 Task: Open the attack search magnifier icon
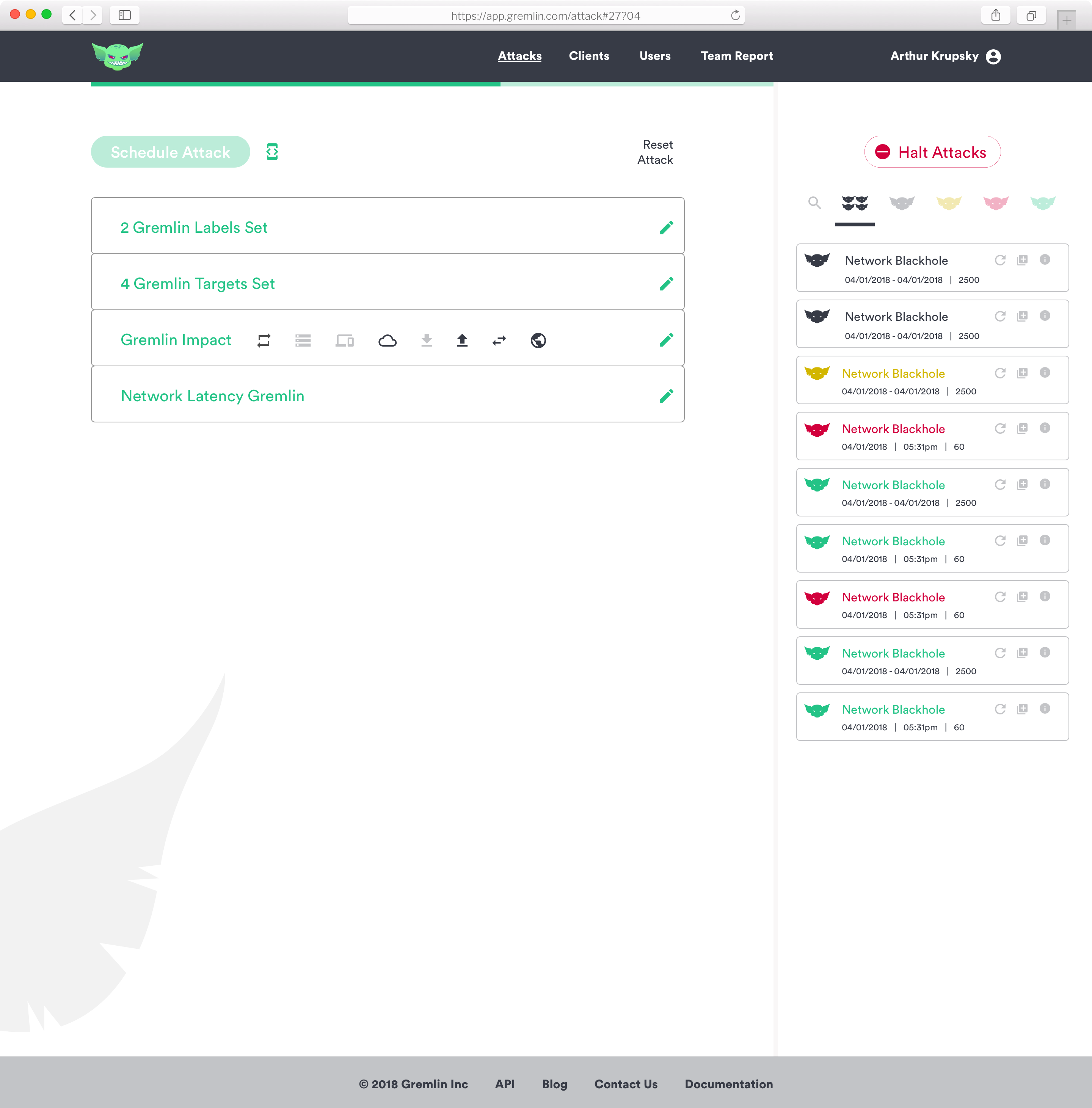point(814,202)
